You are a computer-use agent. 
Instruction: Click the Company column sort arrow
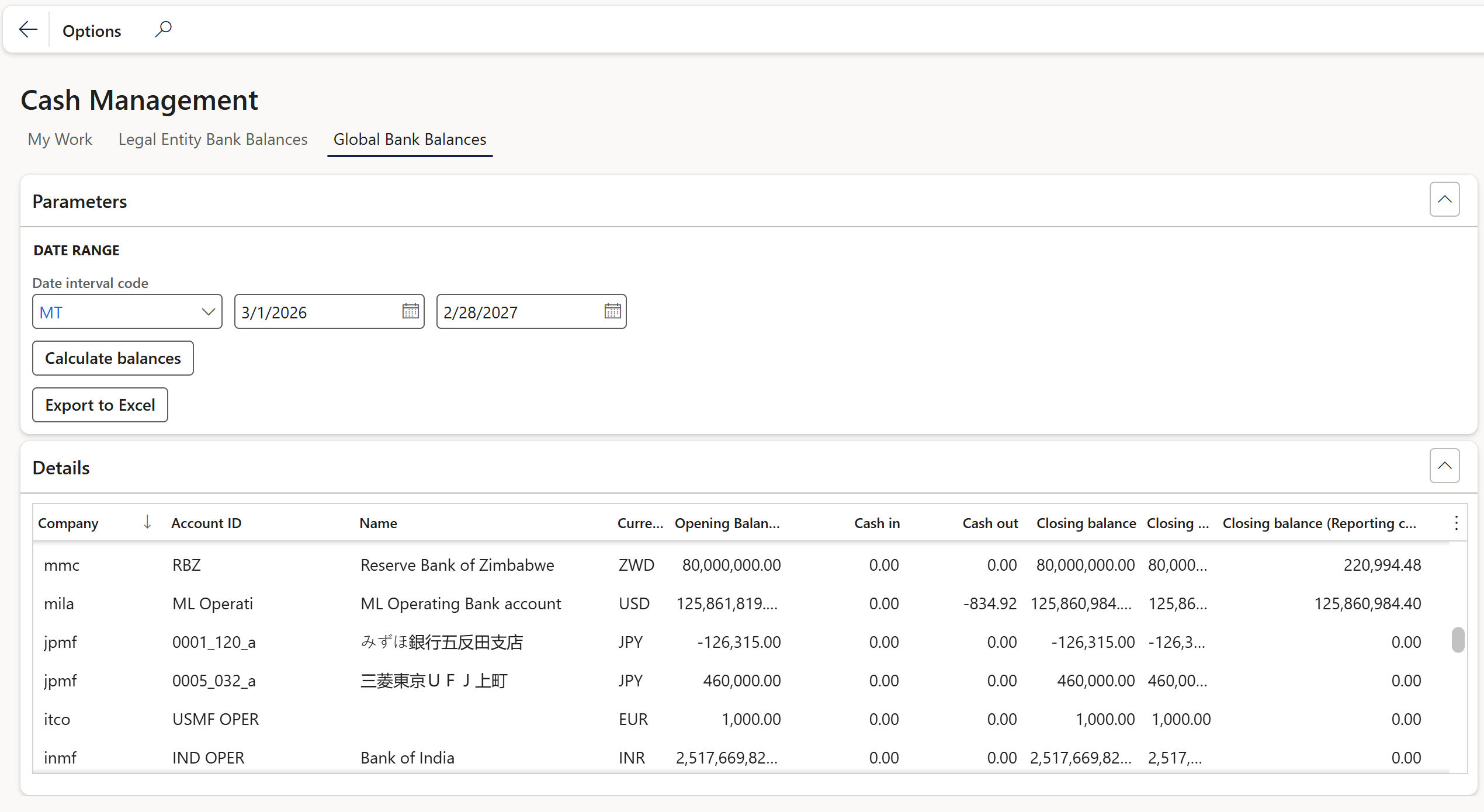click(147, 522)
